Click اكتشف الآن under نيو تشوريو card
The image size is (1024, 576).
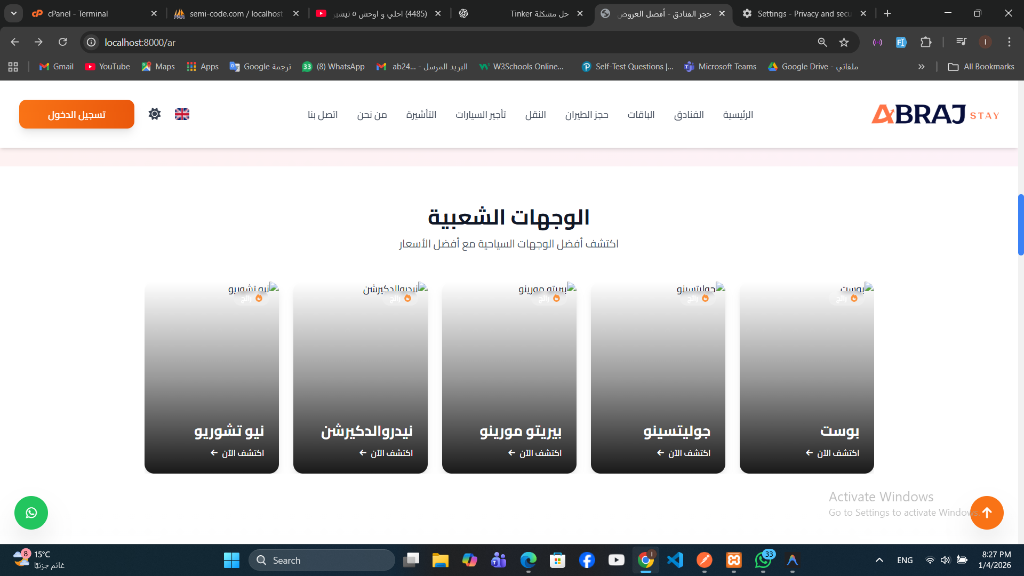(x=236, y=453)
